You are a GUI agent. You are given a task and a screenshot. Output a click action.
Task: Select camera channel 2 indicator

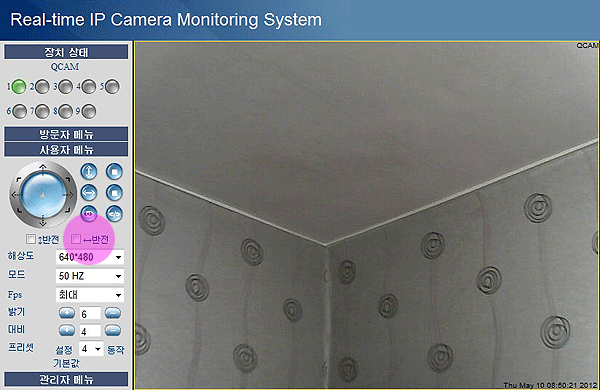tap(42, 87)
